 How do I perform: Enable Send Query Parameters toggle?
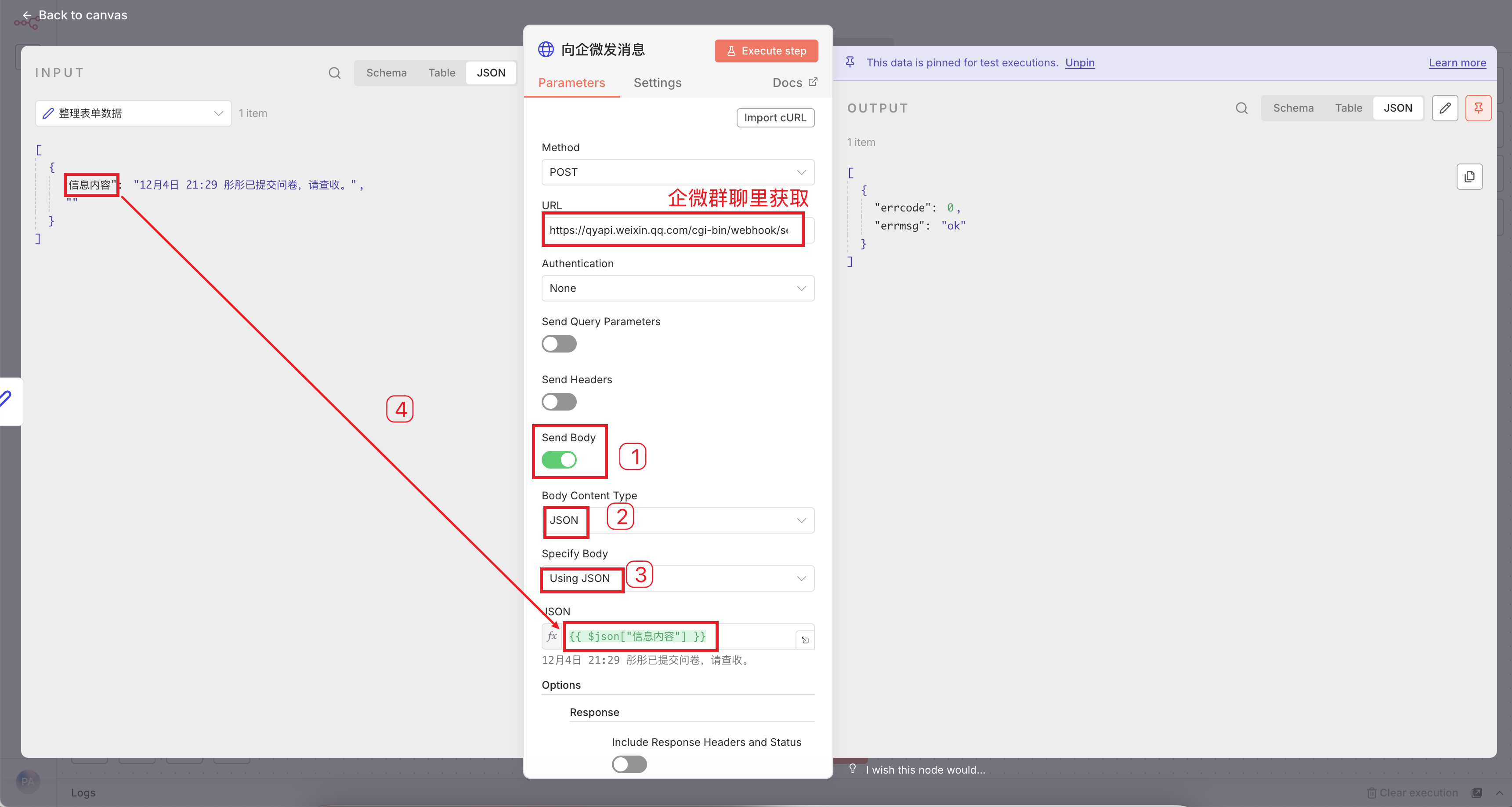click(x=559, y=344)
